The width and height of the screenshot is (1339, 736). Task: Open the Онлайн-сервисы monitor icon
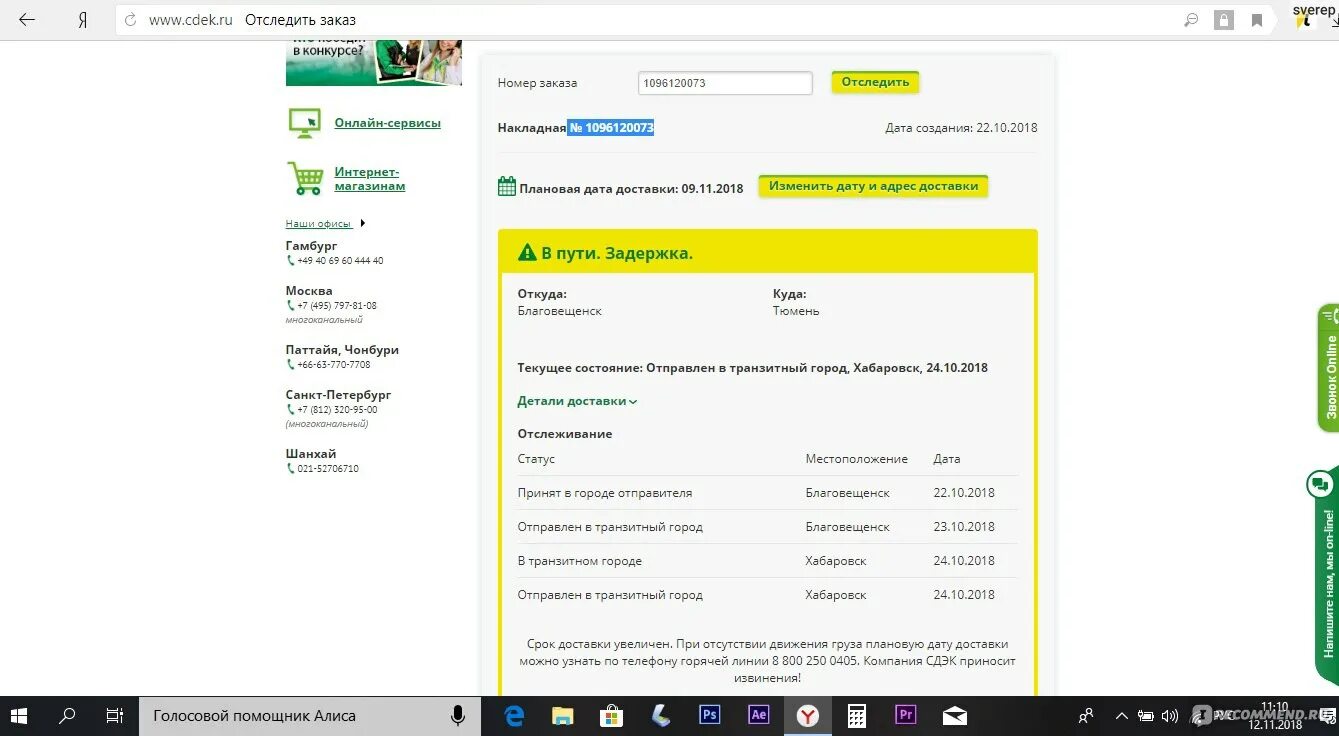305,123
